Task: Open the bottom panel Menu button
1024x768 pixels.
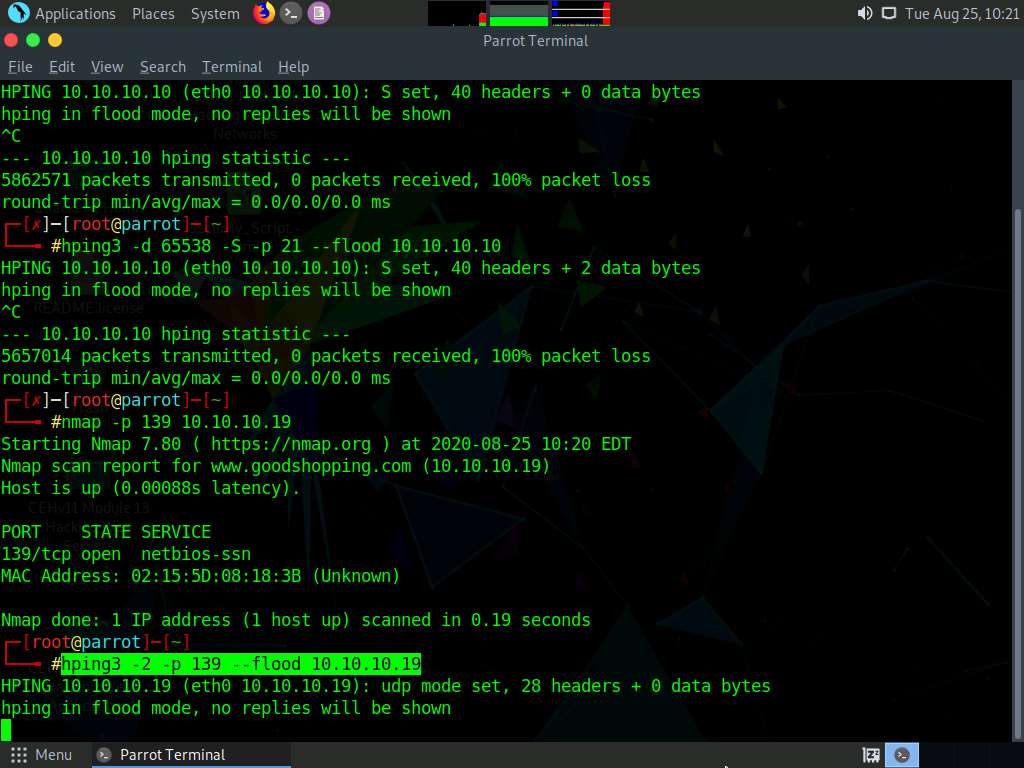Action: tap(41, 755)
